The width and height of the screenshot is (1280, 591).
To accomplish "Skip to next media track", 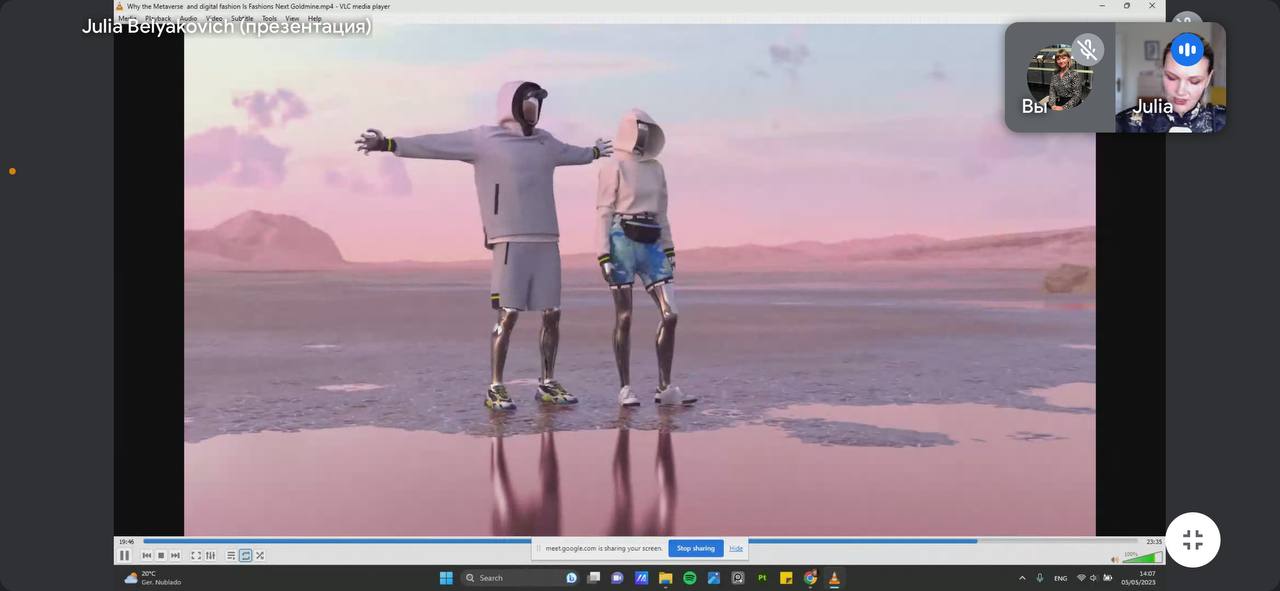I will 175,555.
